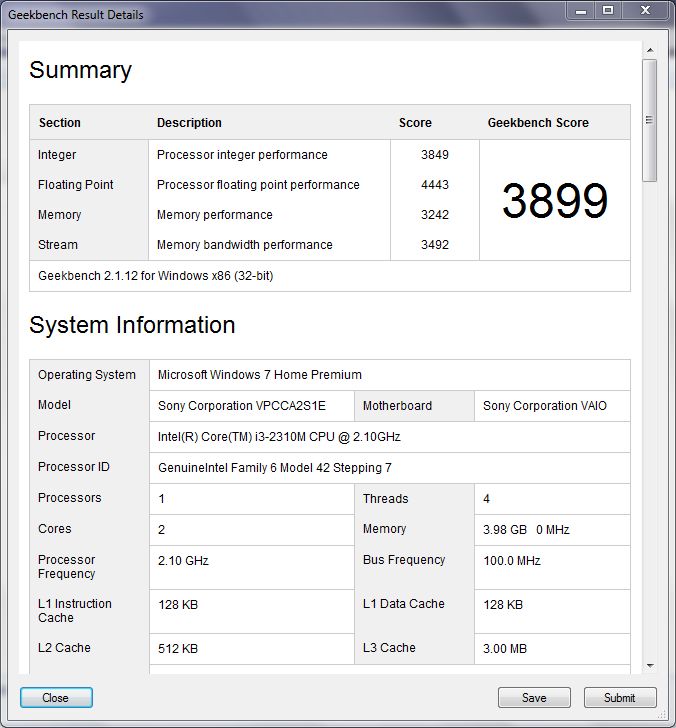The height and width of the screenshot is (728, 676).
Task: Click the 'Threads' label
Action: pyautogui.click(x=385, y=499)
